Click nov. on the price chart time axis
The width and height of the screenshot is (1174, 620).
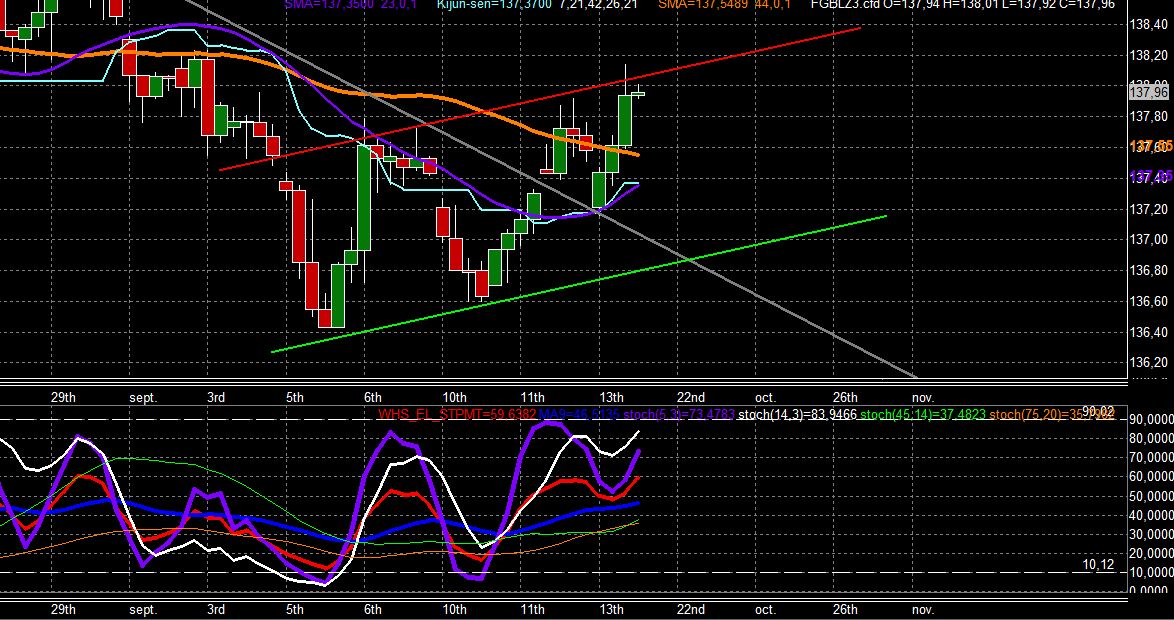tap(922, 397)
